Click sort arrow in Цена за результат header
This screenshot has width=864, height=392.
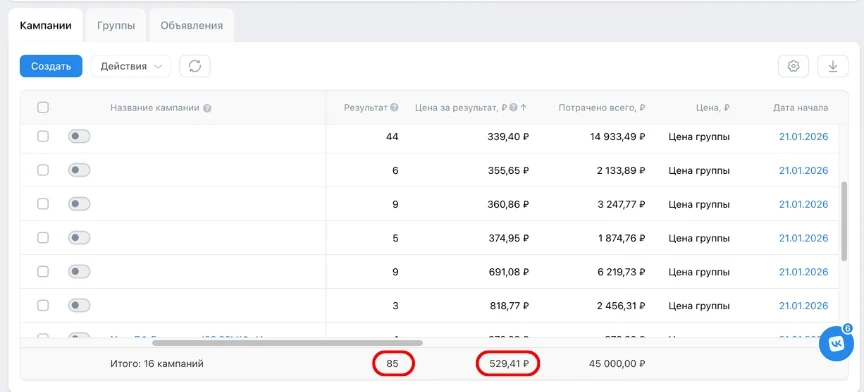pyautogui.click(x=523, y=108)
